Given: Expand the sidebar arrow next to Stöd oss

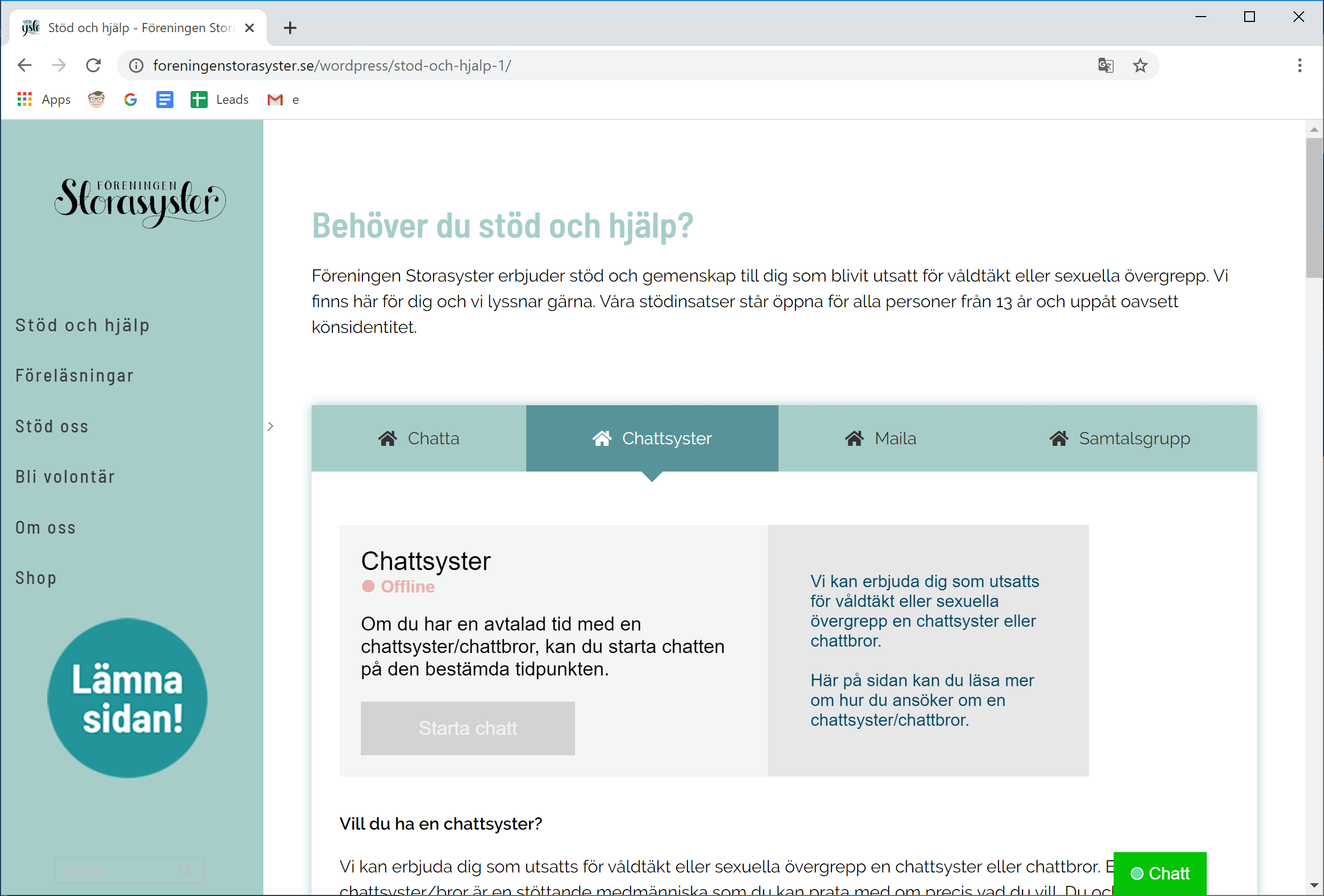Looking at the screenshot, I should (x=270, y=427).
